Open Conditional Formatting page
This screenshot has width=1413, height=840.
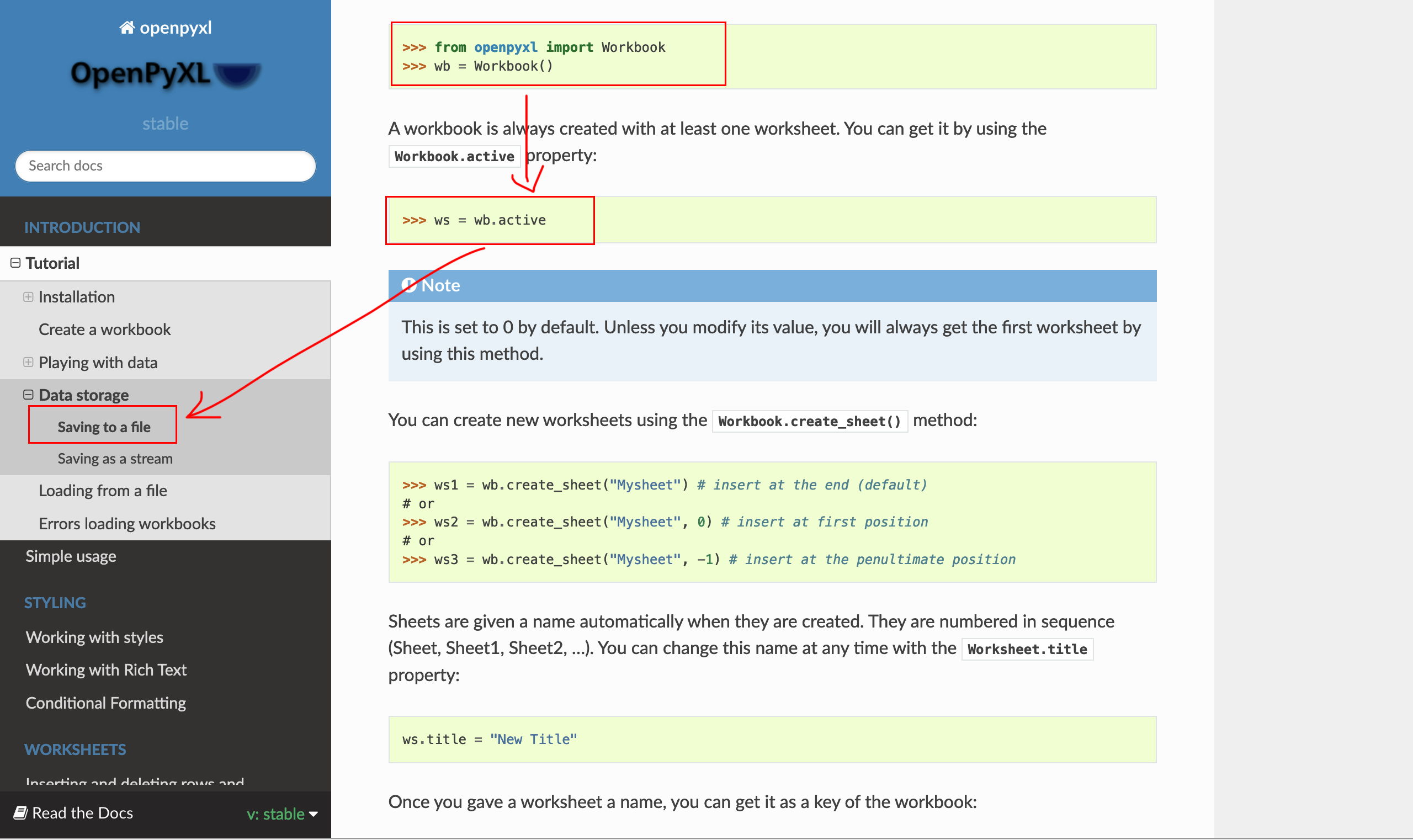[106, 703]
